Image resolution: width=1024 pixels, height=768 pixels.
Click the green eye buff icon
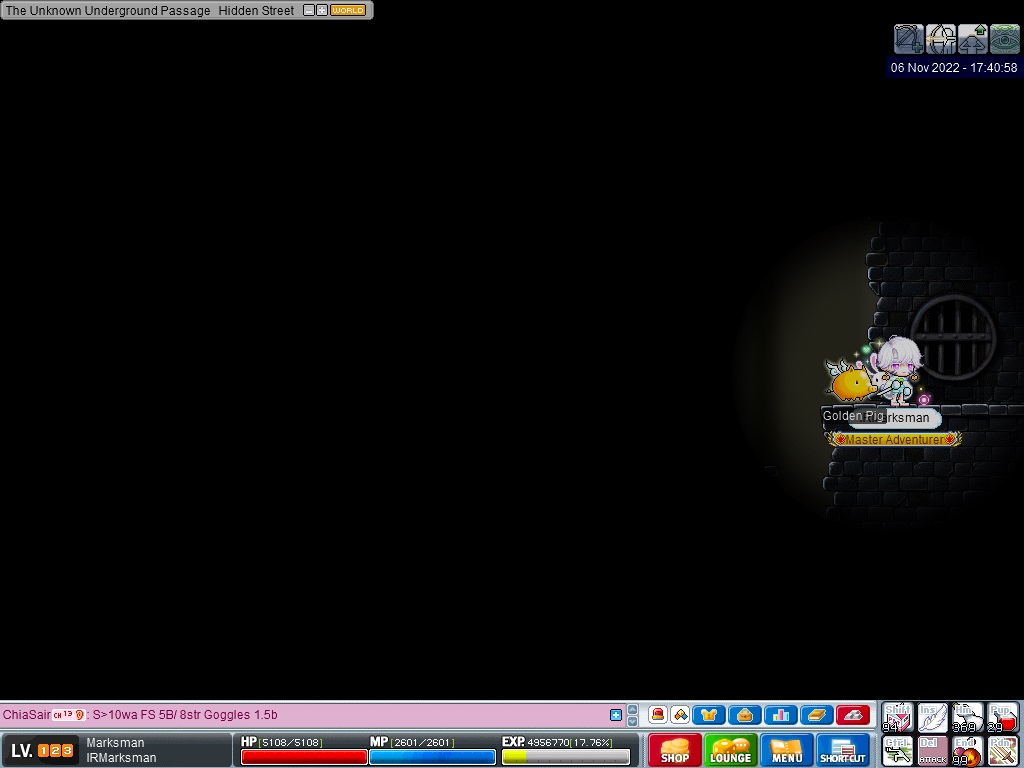point(1004,39)
